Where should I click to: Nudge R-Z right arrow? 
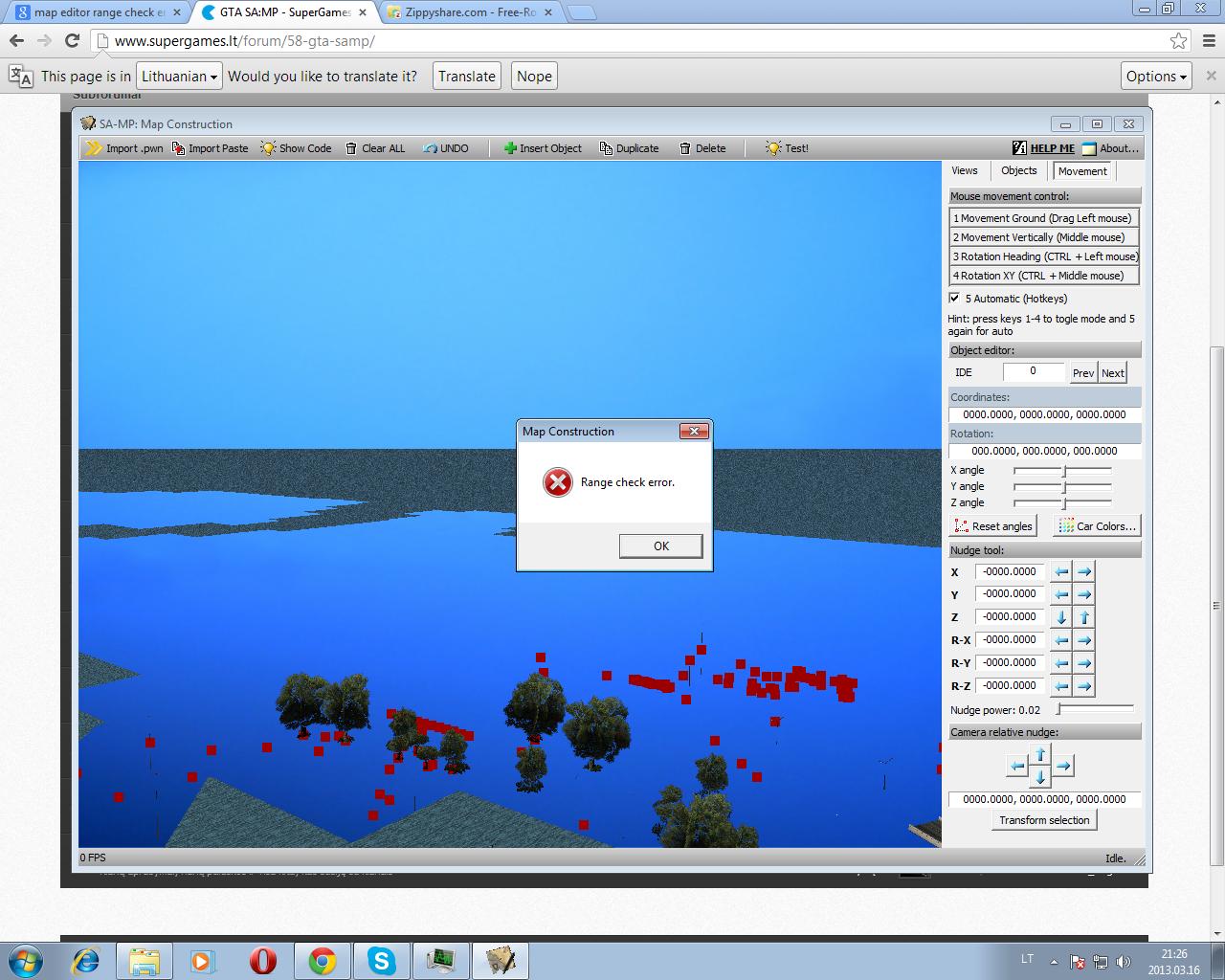[1084, 686]
